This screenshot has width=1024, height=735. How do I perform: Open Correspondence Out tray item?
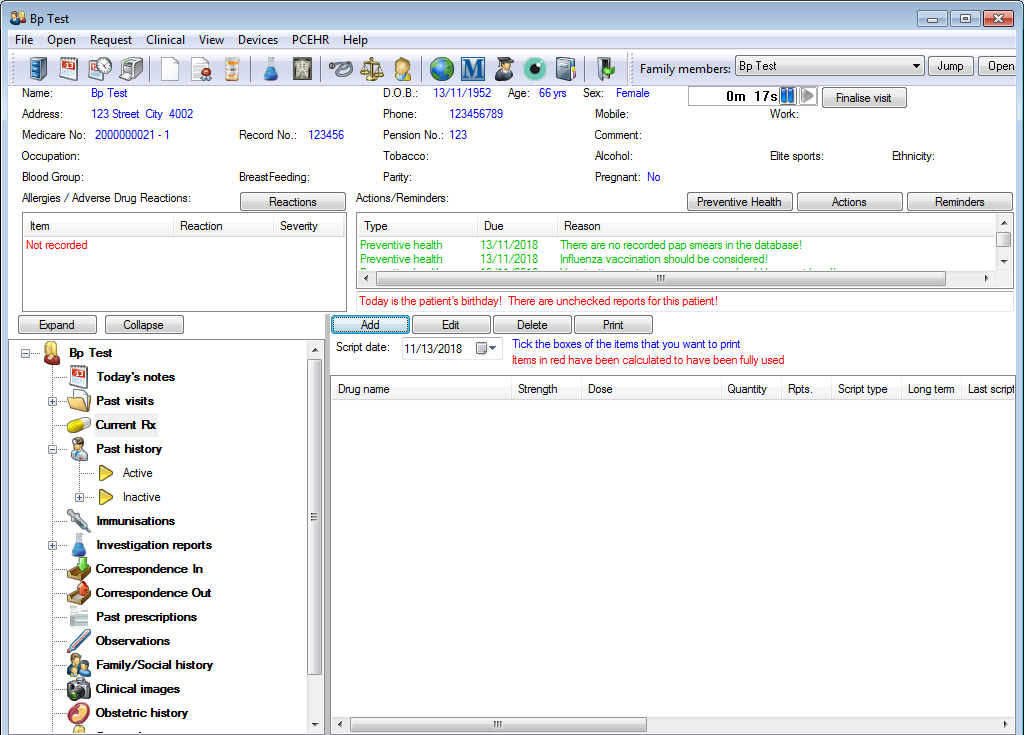153,593
